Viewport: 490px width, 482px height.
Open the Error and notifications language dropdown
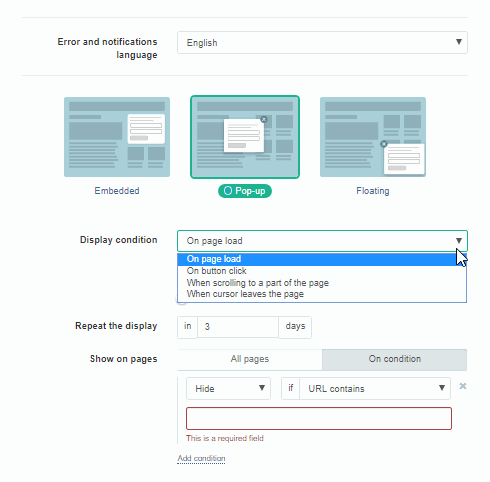[x=322, y=42]
